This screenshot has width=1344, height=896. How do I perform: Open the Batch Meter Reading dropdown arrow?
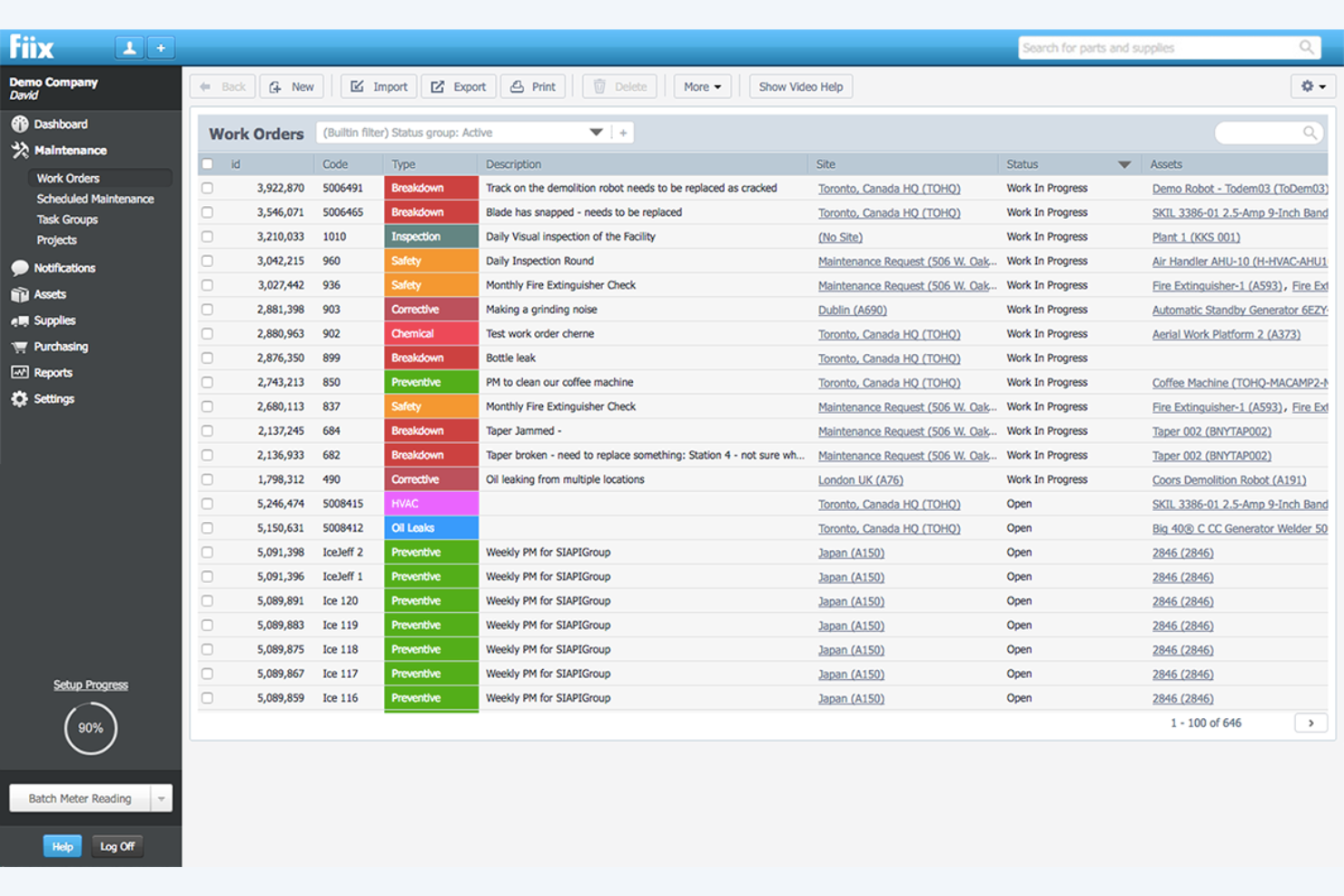pyautogui.click(x=161, y=799)
